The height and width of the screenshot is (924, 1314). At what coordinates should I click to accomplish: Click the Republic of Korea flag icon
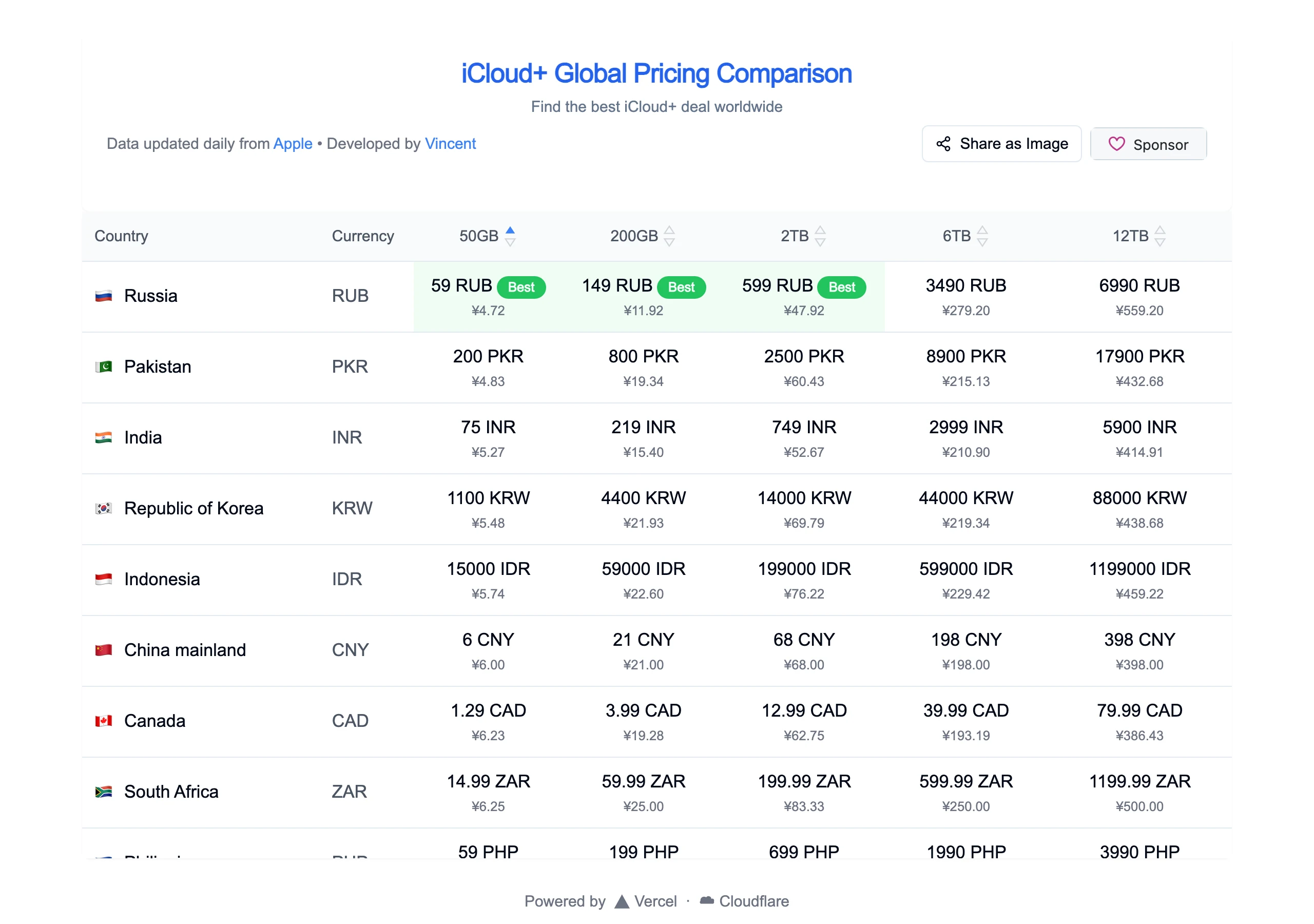tap(104, 508)
